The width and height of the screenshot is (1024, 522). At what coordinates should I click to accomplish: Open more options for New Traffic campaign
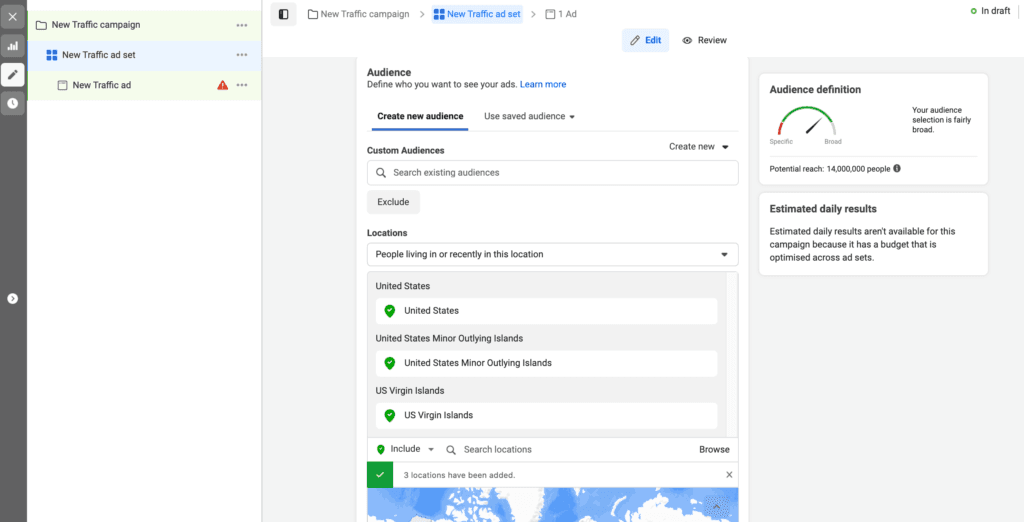tap(241, 24)
